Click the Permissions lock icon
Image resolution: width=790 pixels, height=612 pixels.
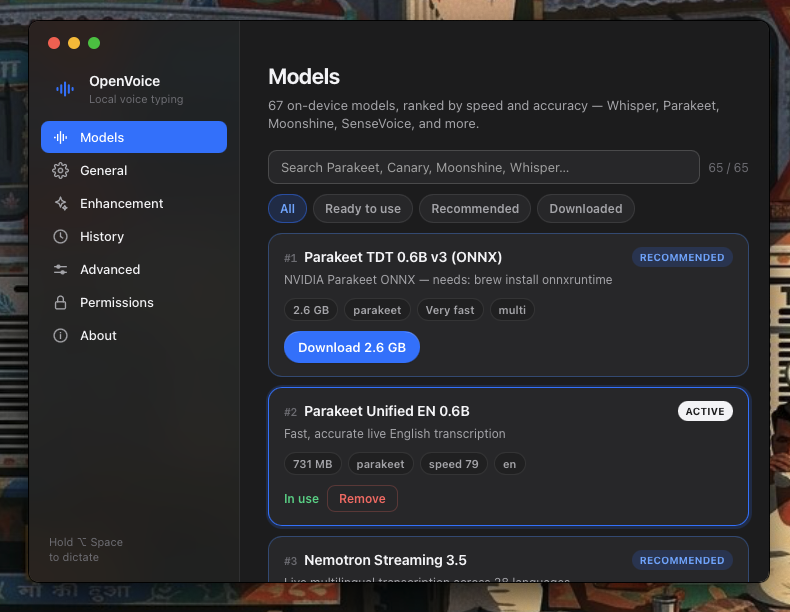tap(60, 303)
